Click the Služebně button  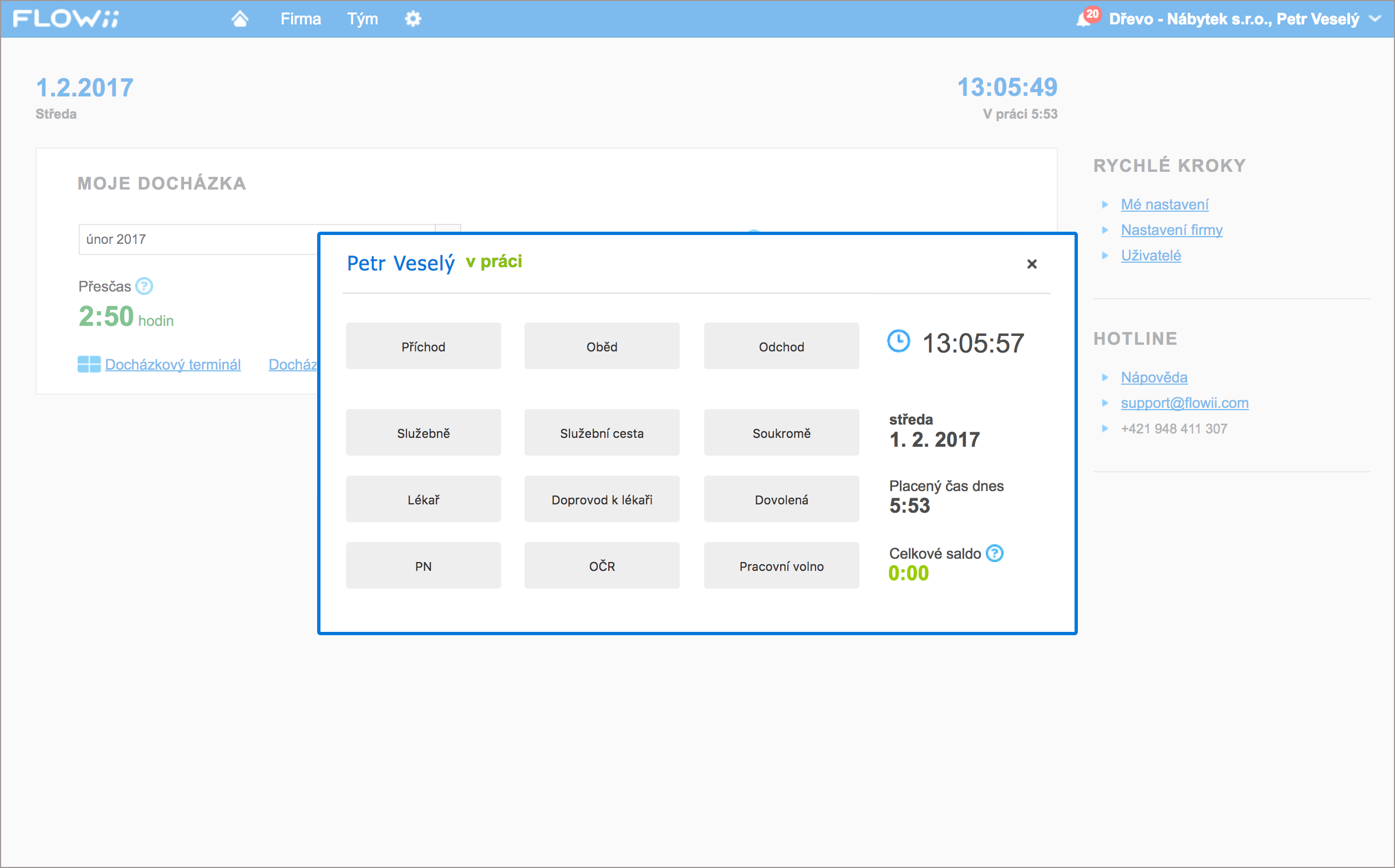(x=423, y=433)
